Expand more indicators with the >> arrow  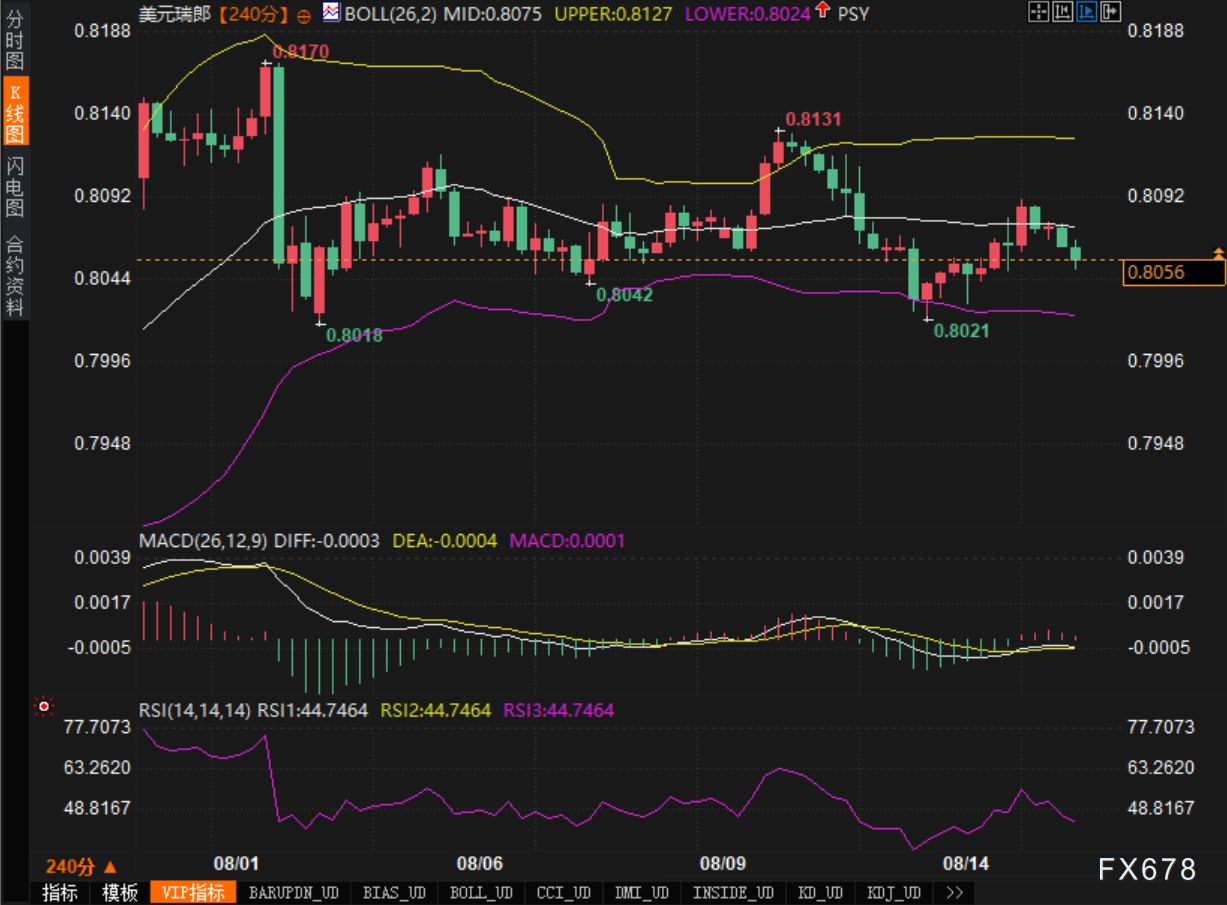[x=953, y=892]
